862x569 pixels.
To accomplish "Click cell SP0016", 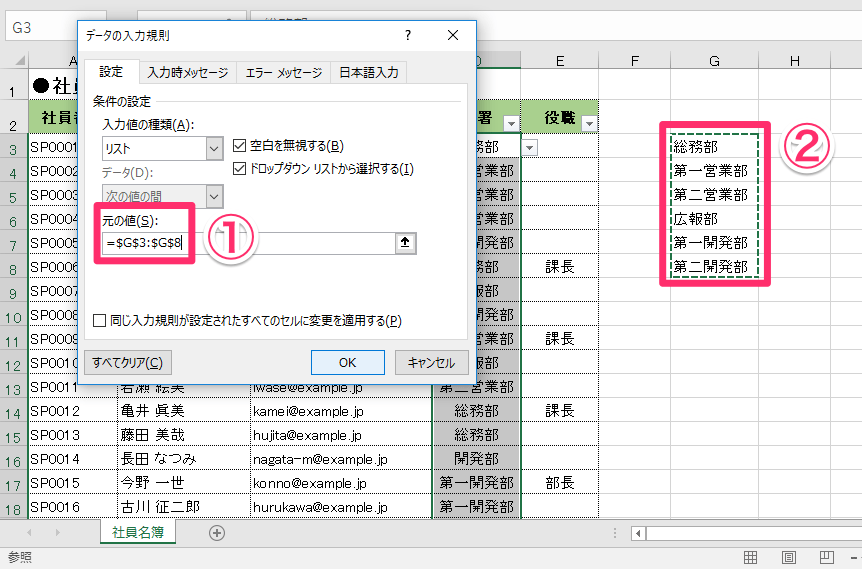I will [x=73, y=507].
